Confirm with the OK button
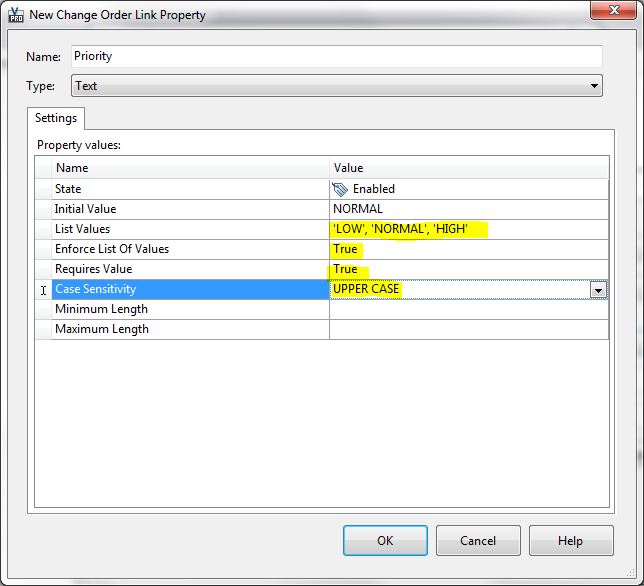This screenshot has width=644, height=586. (x=385, y=540)
